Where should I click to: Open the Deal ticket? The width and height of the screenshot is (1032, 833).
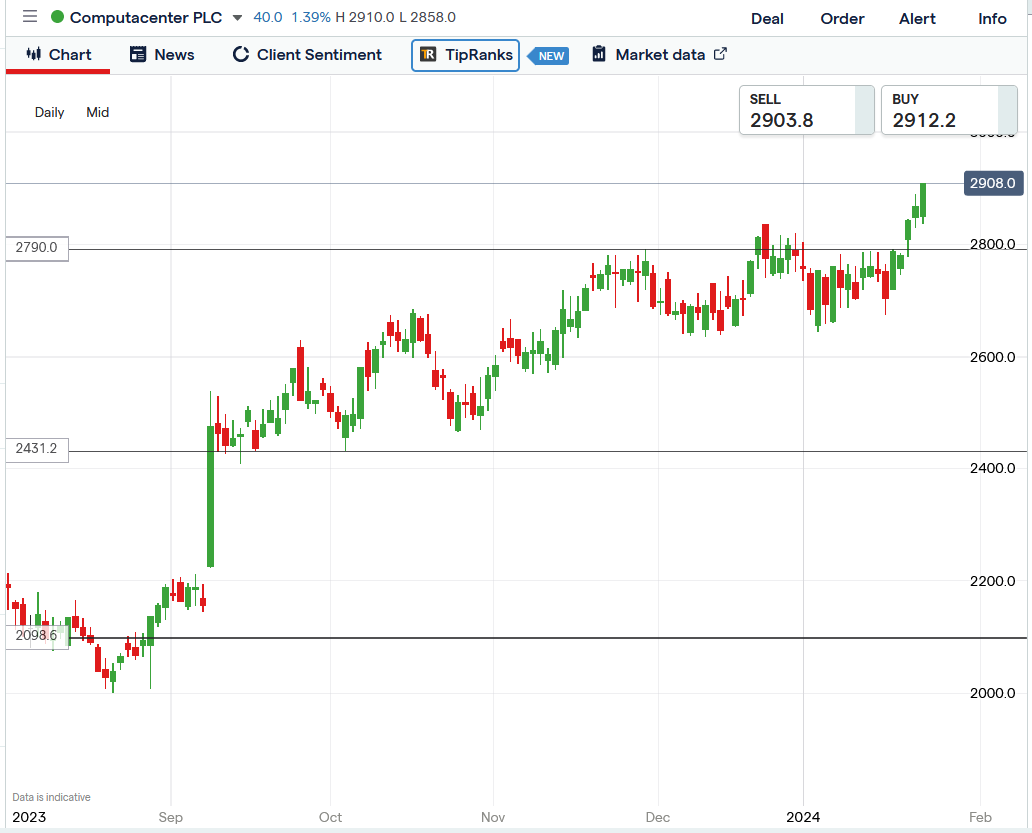(767, 18)
